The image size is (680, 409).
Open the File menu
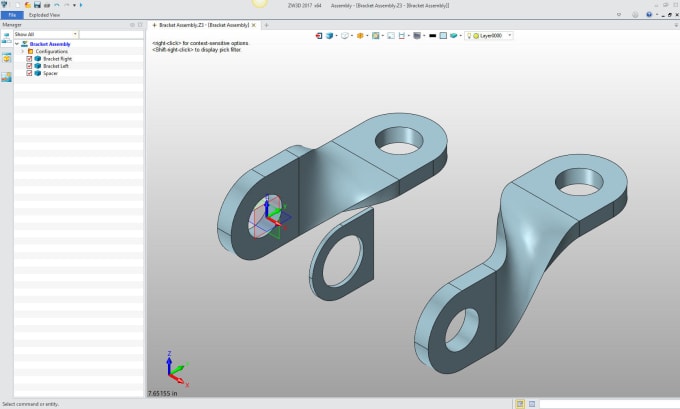coord(12,15)
